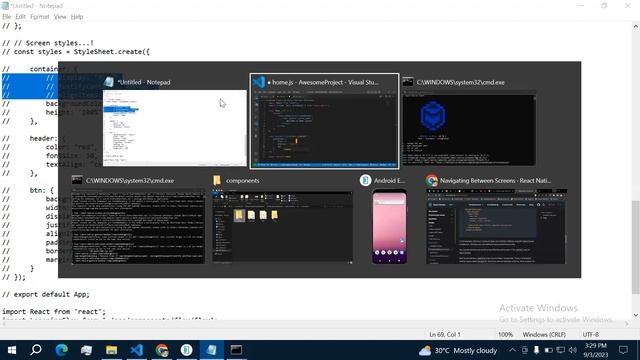
Task: Switch to the components folder thumbnail
Action: click(x=282, y=227)
